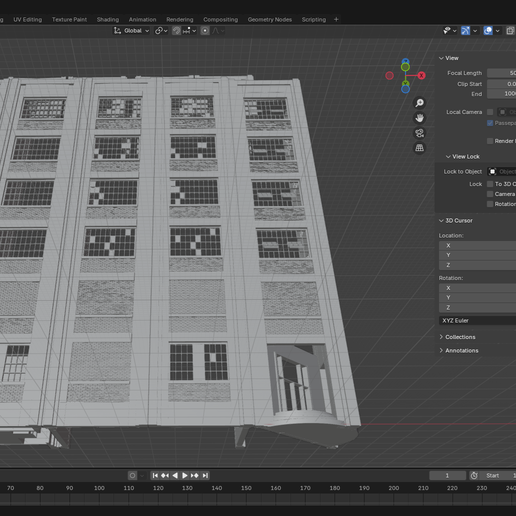Toggle show overlays icon in header
516x516 pixels.
point(488,31)
